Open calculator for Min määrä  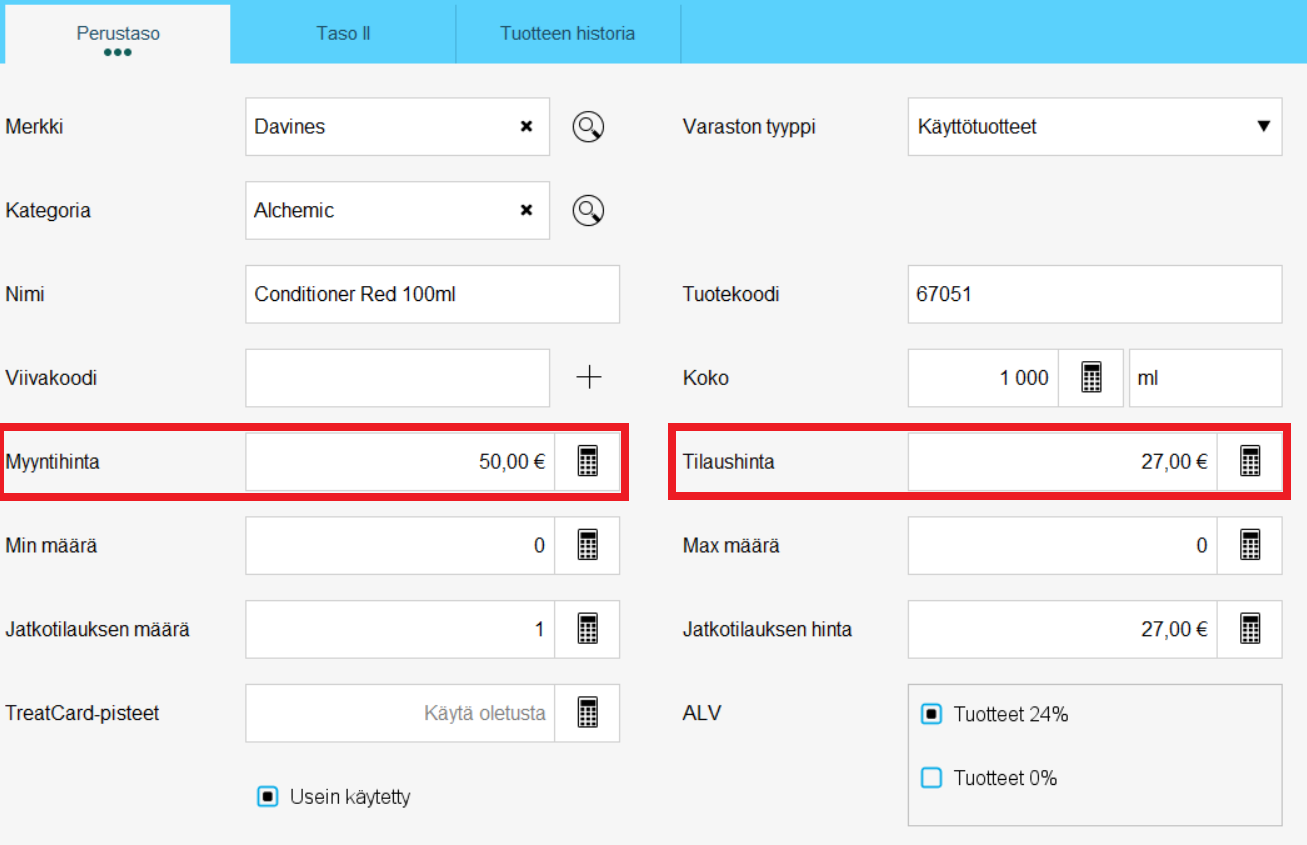click(588, 546)
